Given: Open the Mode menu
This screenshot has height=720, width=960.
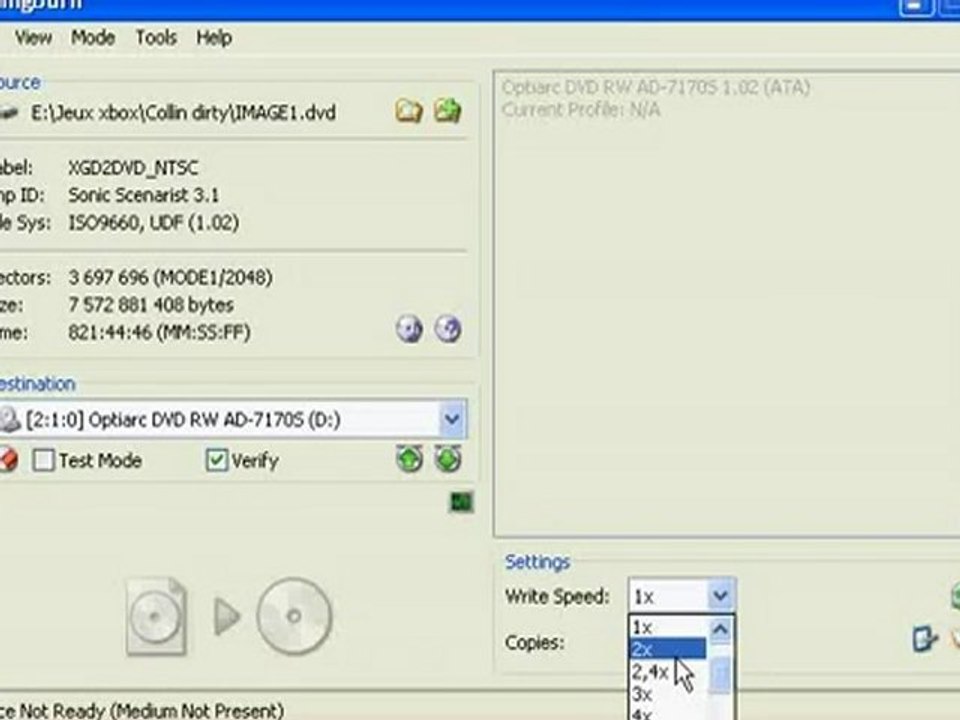Looking at the screenshot, I should click(93, 38).
